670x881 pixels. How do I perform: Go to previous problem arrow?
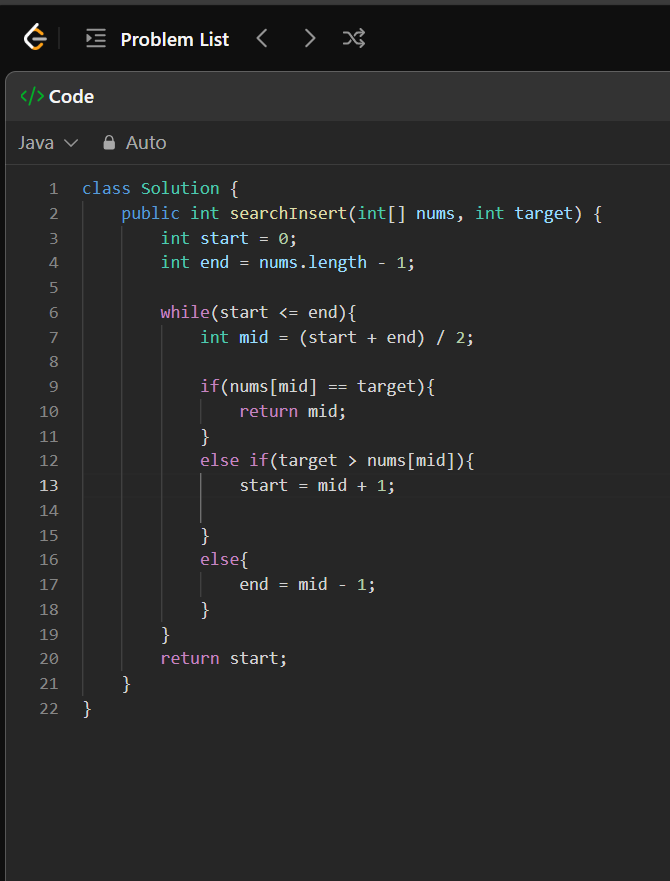click(x=262, y=38)
